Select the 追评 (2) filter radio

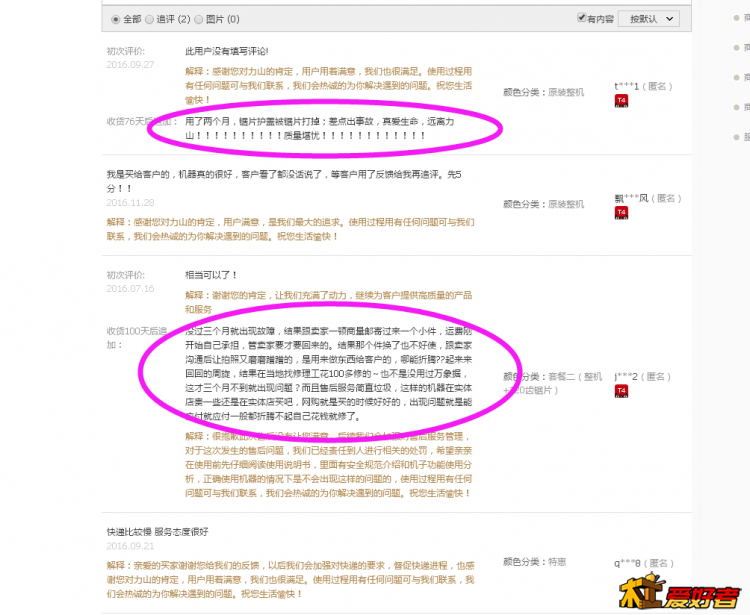click(150, 20)
